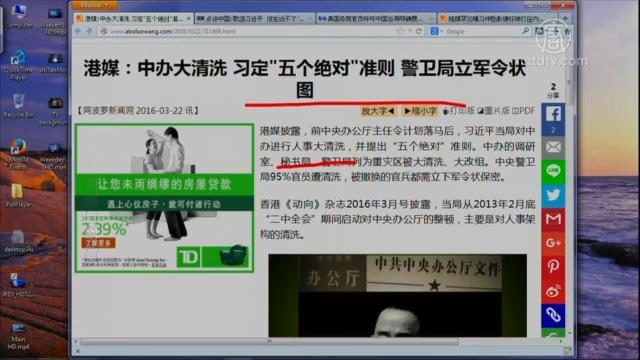
Task: Go forward using the browser forward arrow
Action: pos(89,31)
